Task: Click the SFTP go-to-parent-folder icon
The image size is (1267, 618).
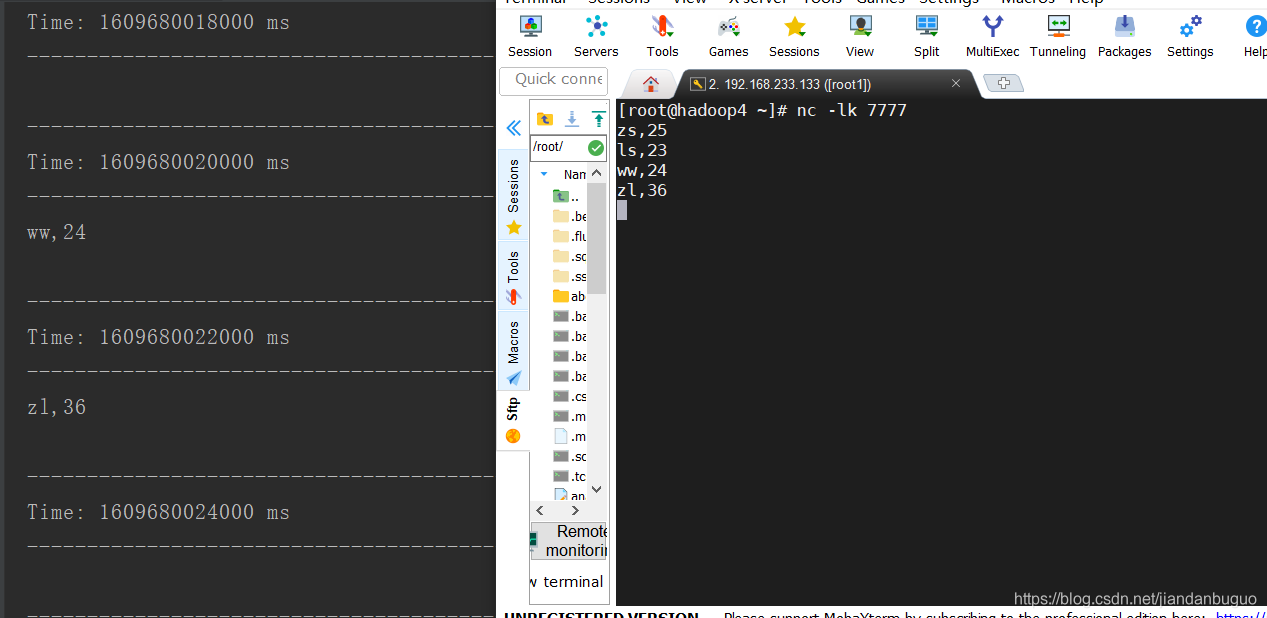Action: point(545,119)
